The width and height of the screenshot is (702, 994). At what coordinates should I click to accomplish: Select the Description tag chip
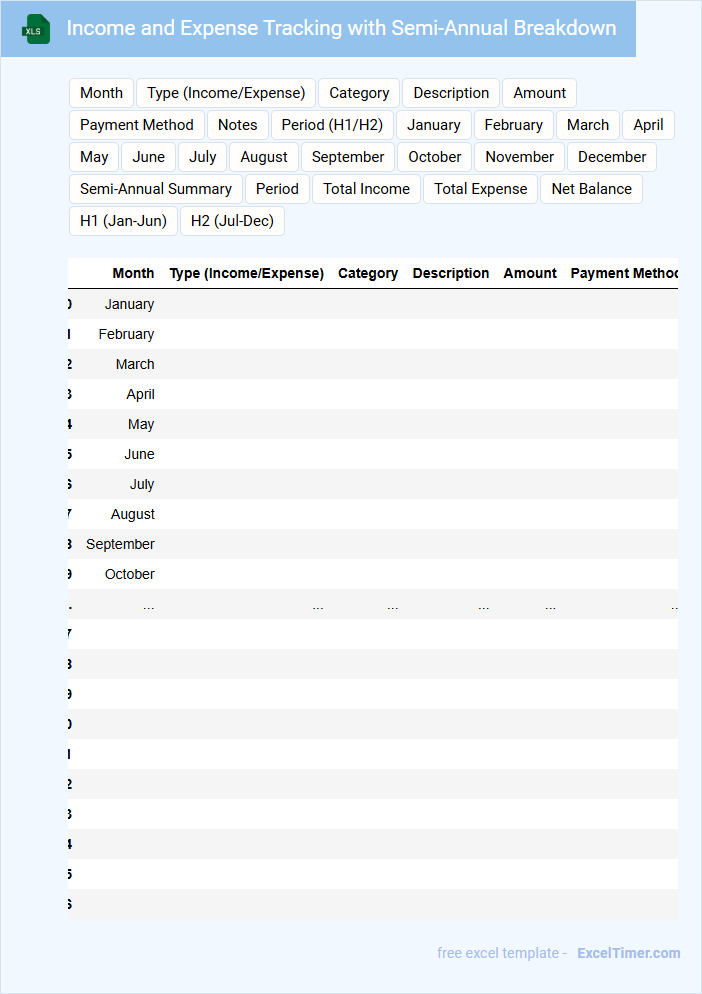[x=451, y=93]
